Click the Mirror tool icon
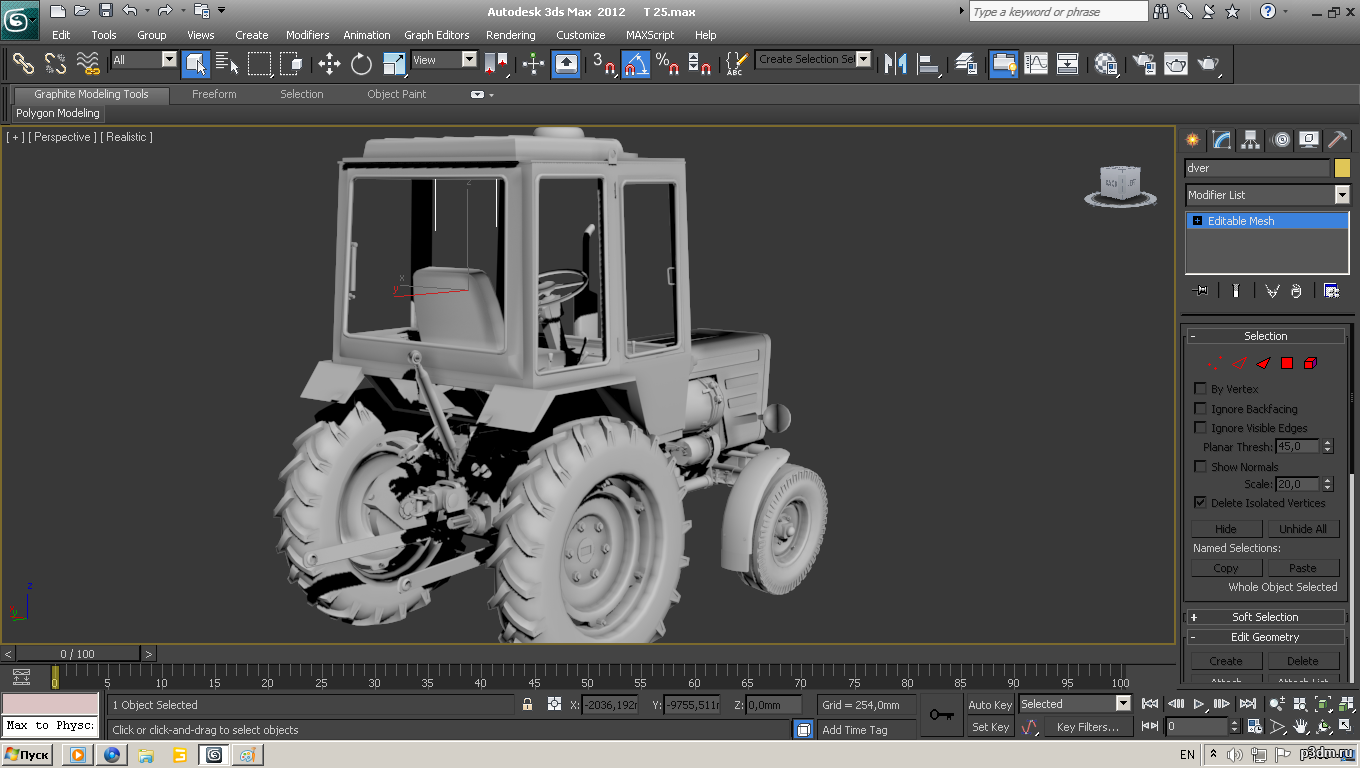This screenshot has width=1360, height=768. pyautogui.click(x=896, y=64)
